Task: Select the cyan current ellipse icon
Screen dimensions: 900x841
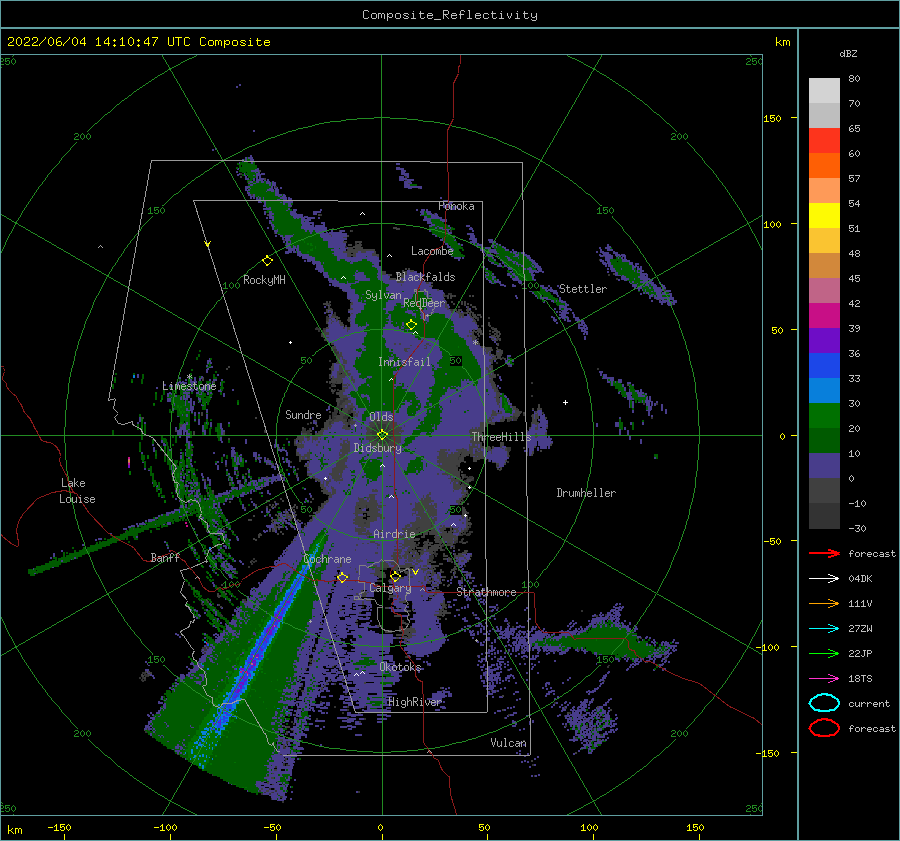Action: point(824,703)
